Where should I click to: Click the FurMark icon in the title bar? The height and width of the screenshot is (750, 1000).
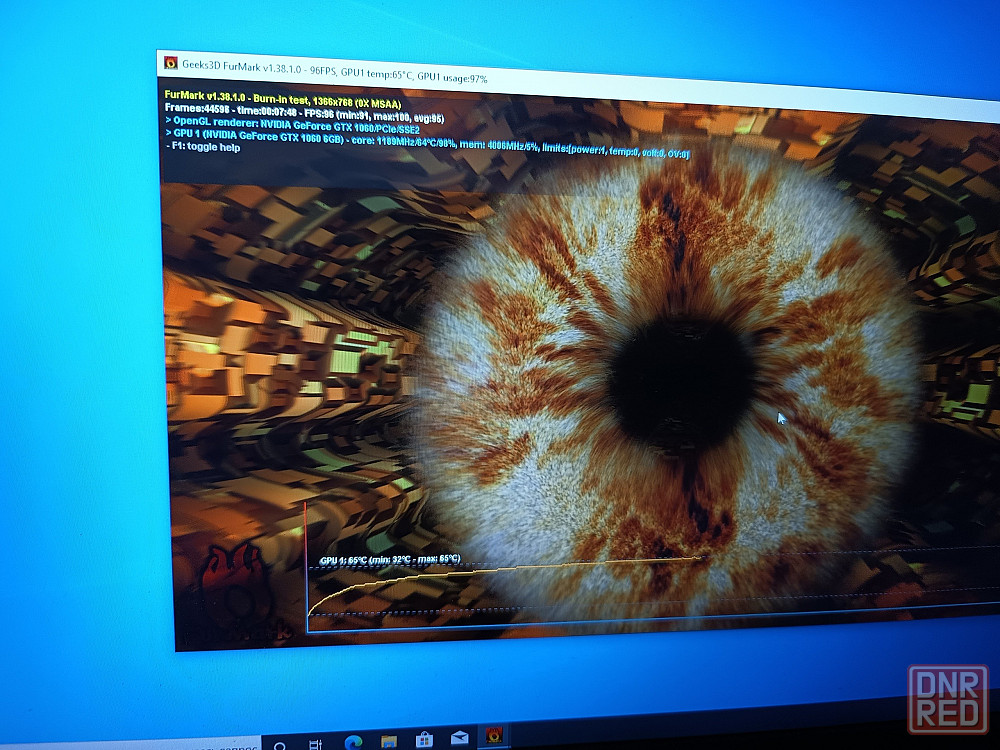tap(170, 62)
